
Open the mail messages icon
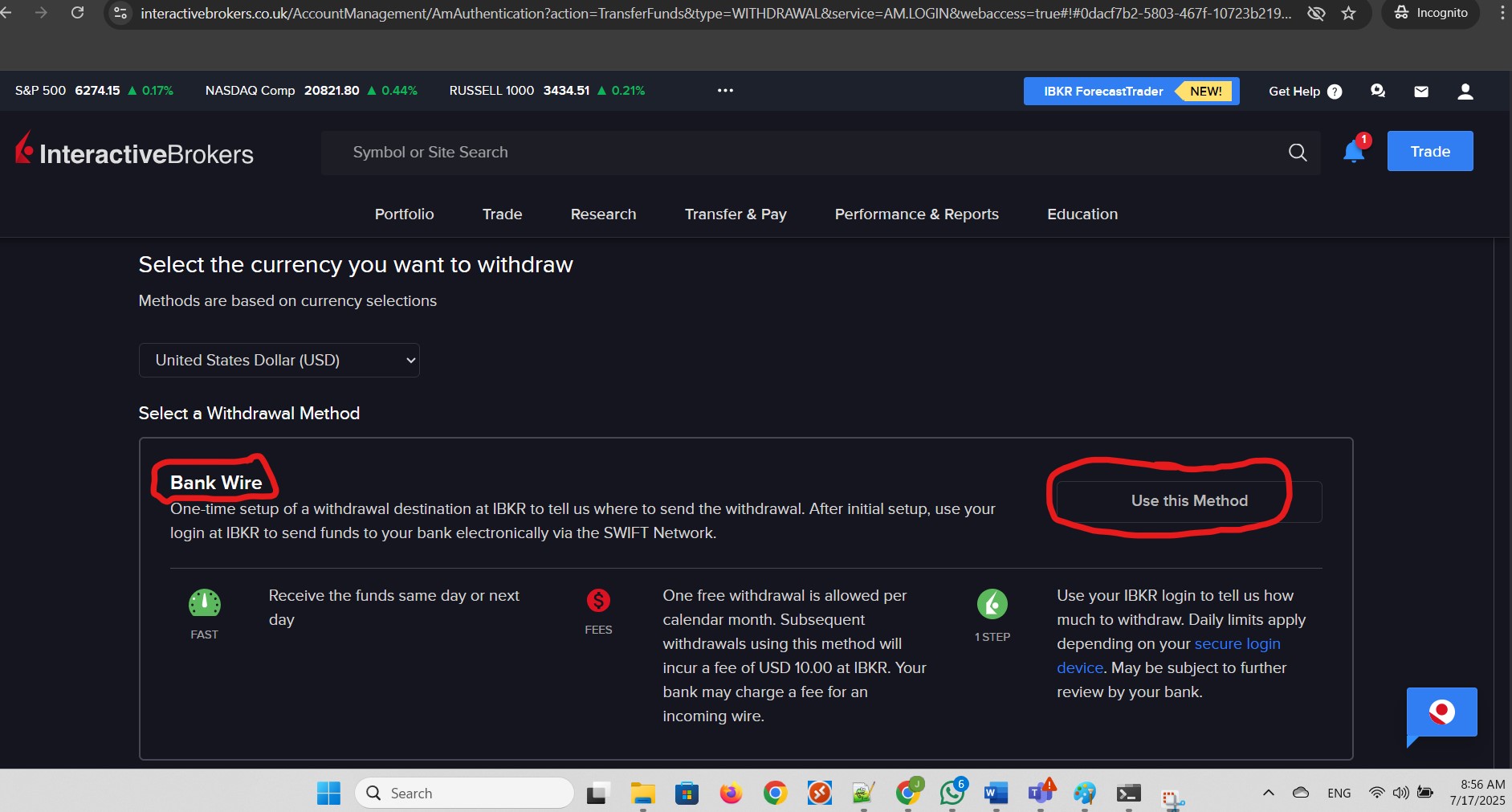pos(1421,92)
